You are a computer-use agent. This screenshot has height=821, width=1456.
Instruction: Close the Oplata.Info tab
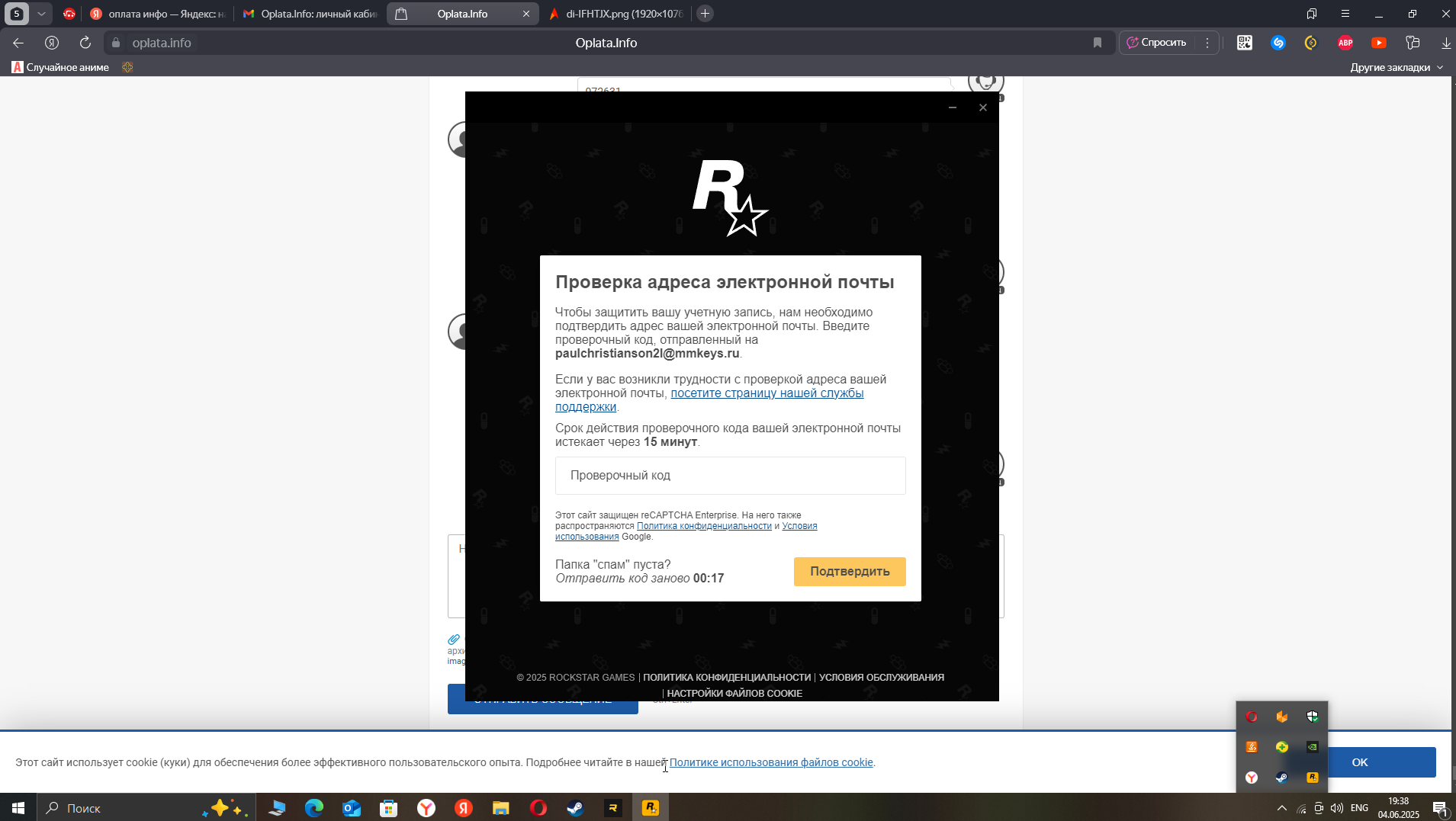(x=526, y=14)
